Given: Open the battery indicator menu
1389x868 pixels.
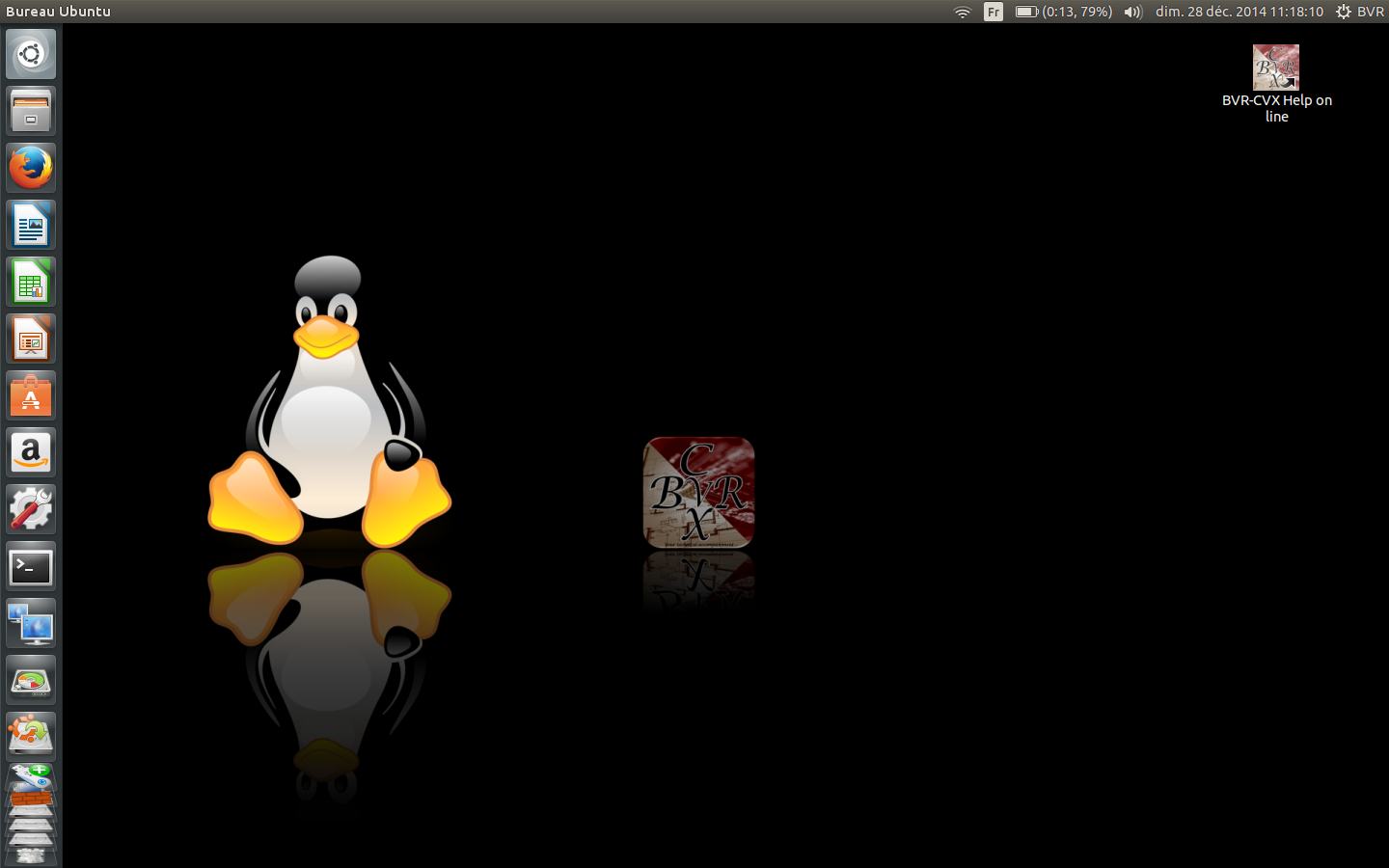Looking at the screenshot, I should click(1063, 12).
